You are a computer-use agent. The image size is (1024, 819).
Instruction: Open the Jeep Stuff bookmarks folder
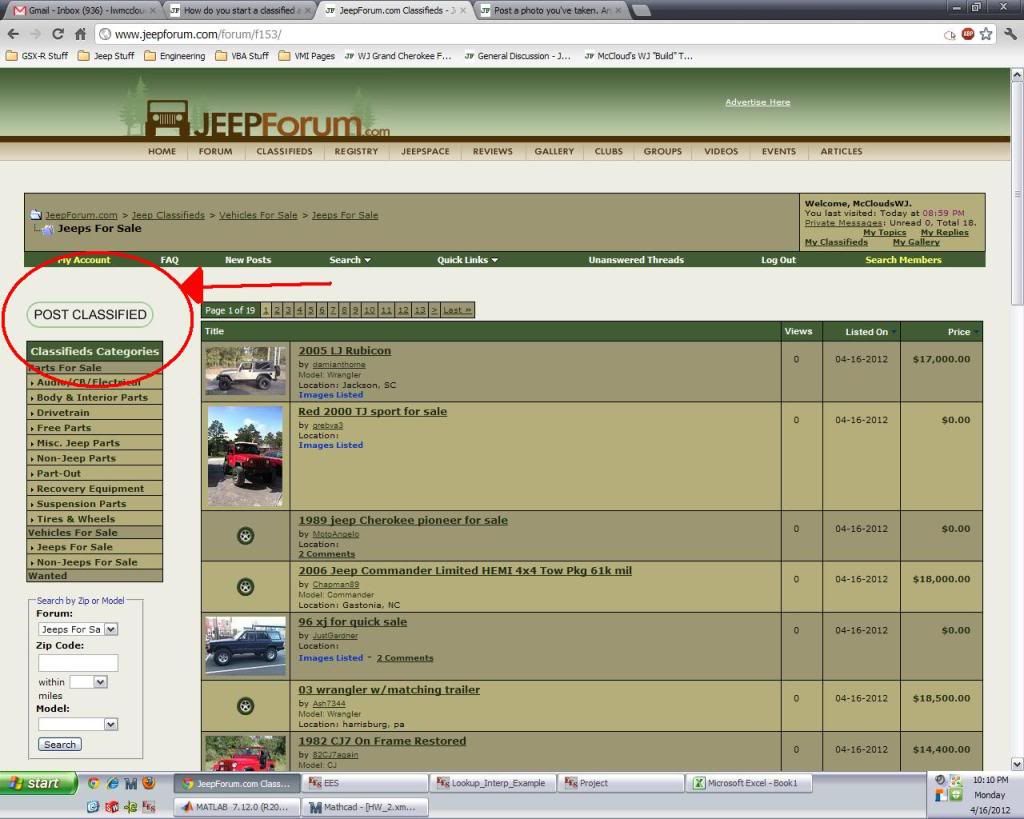[x=106, y=56]
